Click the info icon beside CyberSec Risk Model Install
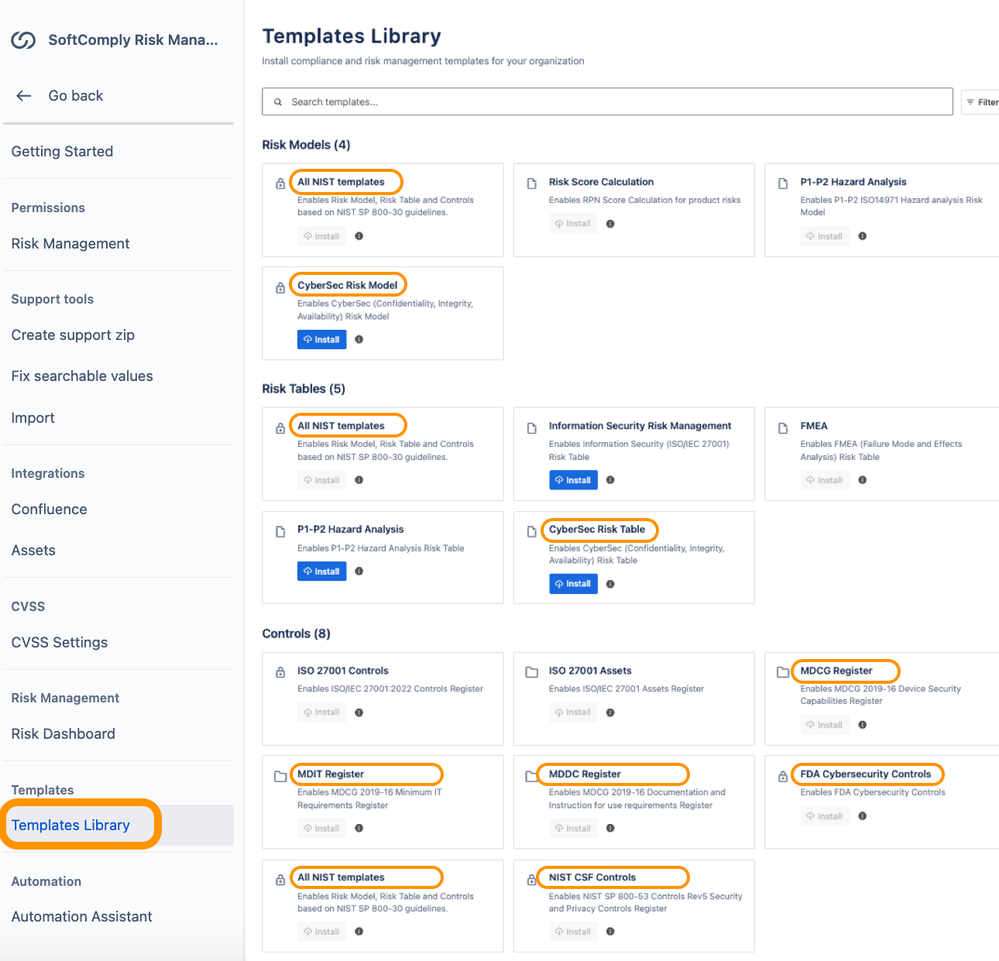Image resolution: width=999 pixels, height=961 pixels. (358, 339)
